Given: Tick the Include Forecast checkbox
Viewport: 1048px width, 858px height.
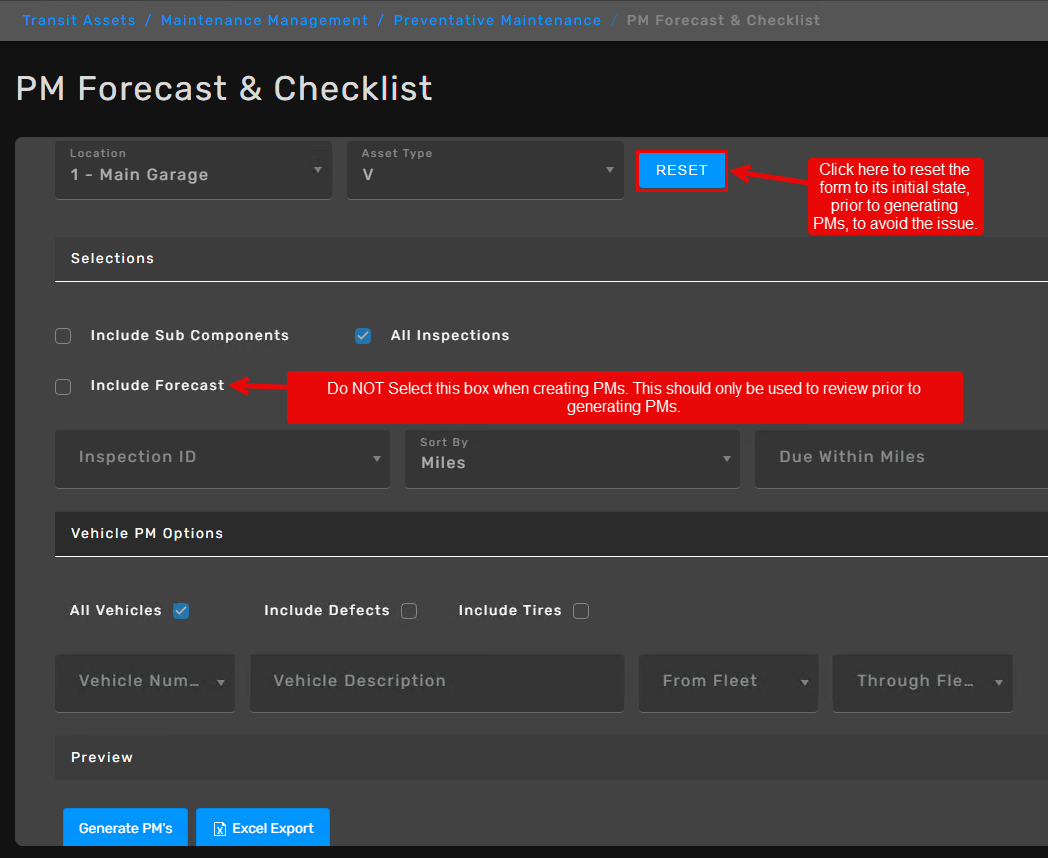Looking at the screenshot, I should pos(63,387).
